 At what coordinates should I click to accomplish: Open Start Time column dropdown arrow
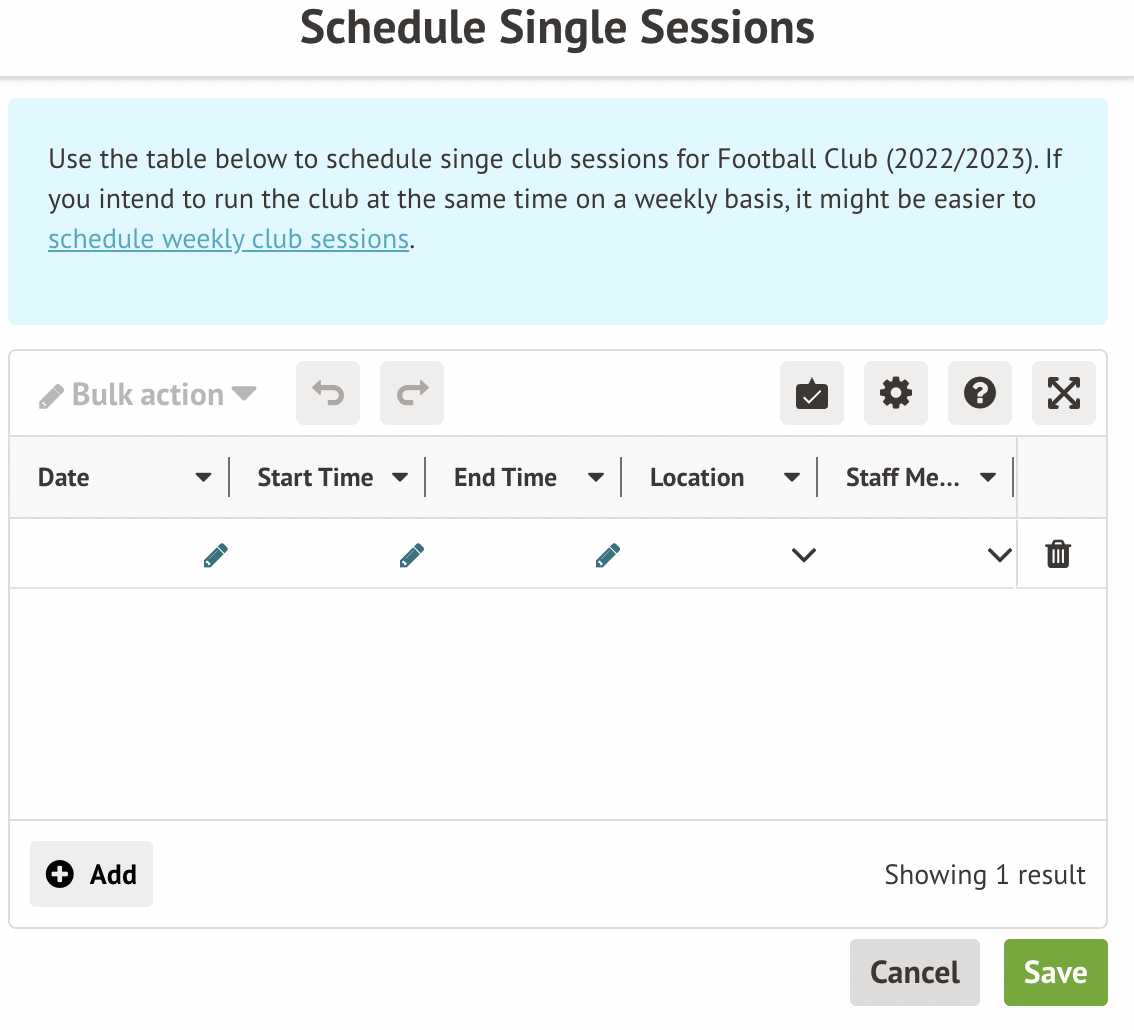point(400,478)
